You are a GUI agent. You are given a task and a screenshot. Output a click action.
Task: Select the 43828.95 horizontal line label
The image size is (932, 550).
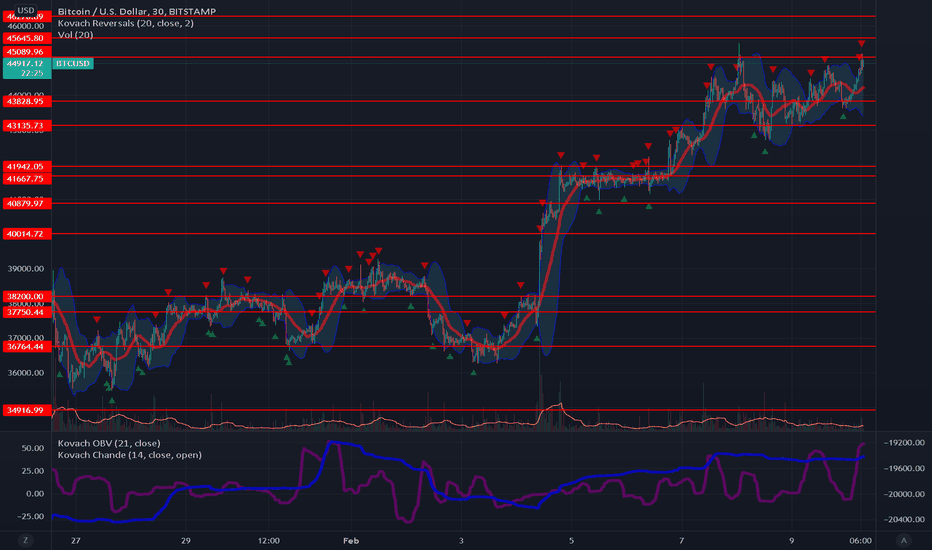click(27, 102)
